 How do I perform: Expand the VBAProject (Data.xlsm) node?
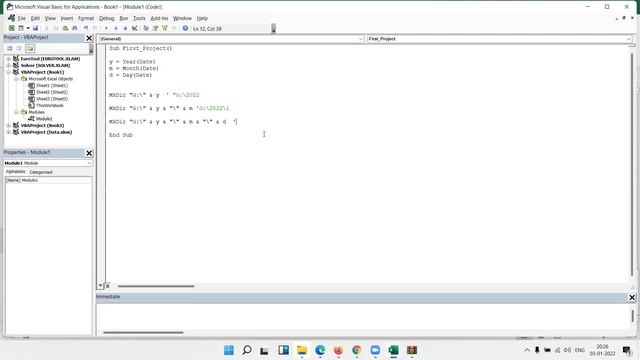(x=9, y=132)
